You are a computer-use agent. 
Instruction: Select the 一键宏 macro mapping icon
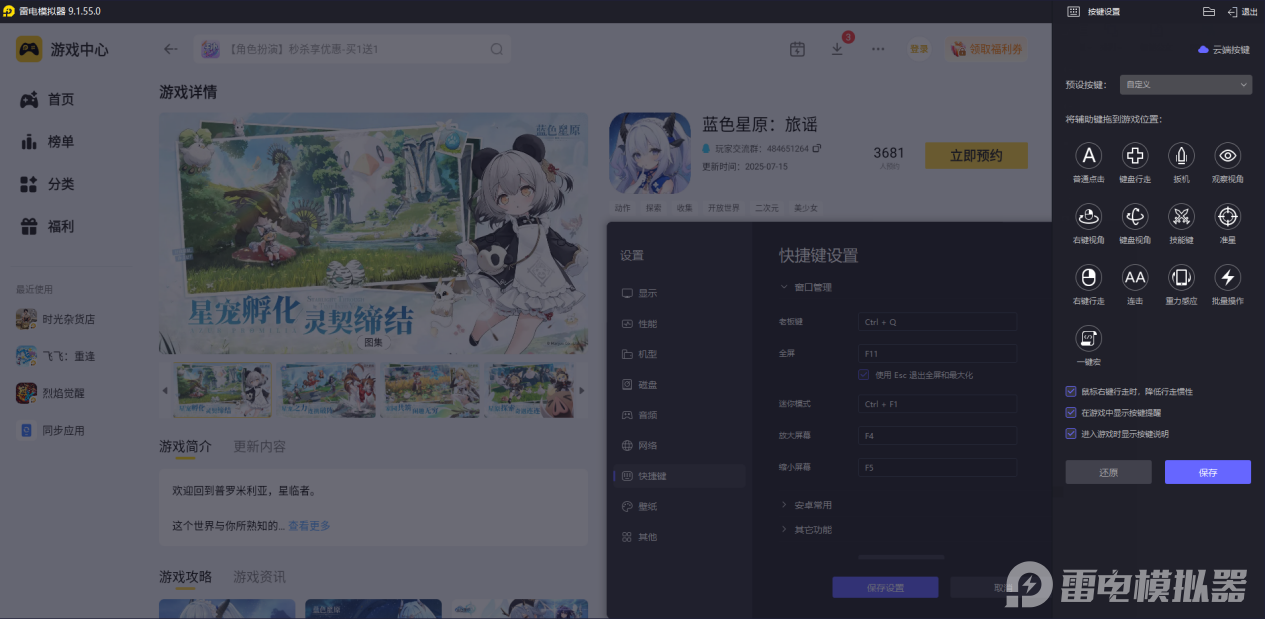click(x=1088, y=338)
